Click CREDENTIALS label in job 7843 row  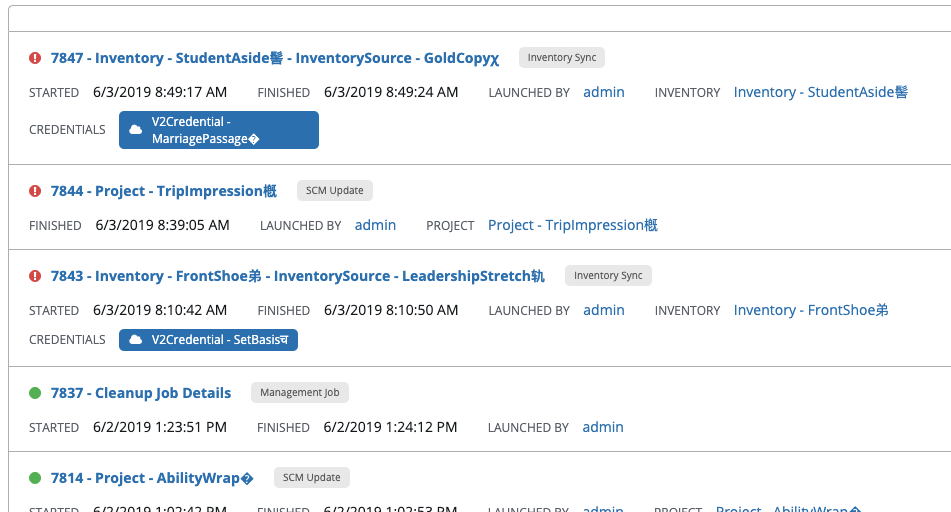67,340
